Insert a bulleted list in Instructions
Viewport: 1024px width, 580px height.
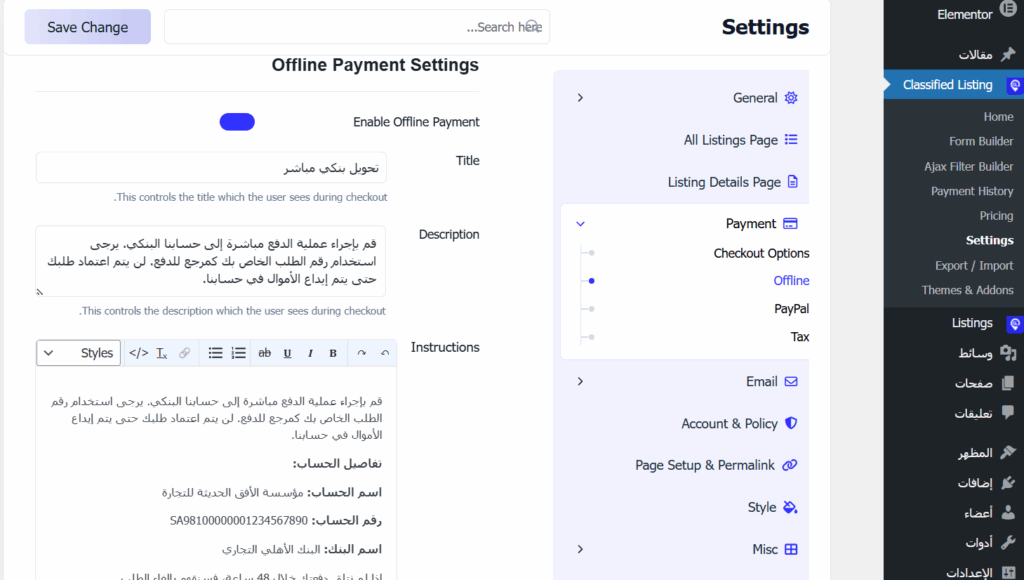[215, 353]
